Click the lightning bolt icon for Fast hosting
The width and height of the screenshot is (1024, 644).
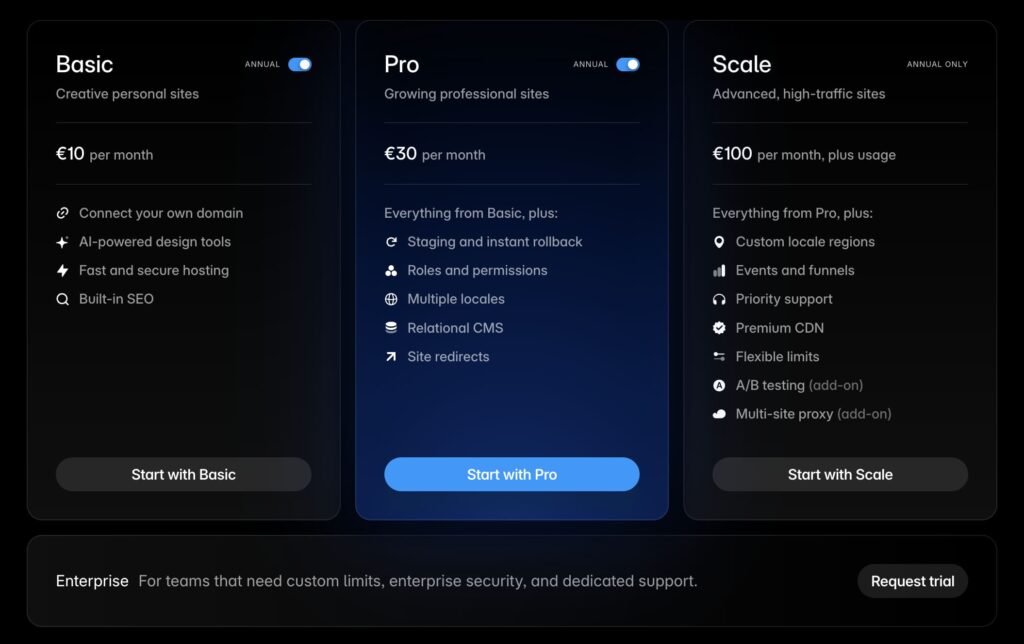click(63, 270)
